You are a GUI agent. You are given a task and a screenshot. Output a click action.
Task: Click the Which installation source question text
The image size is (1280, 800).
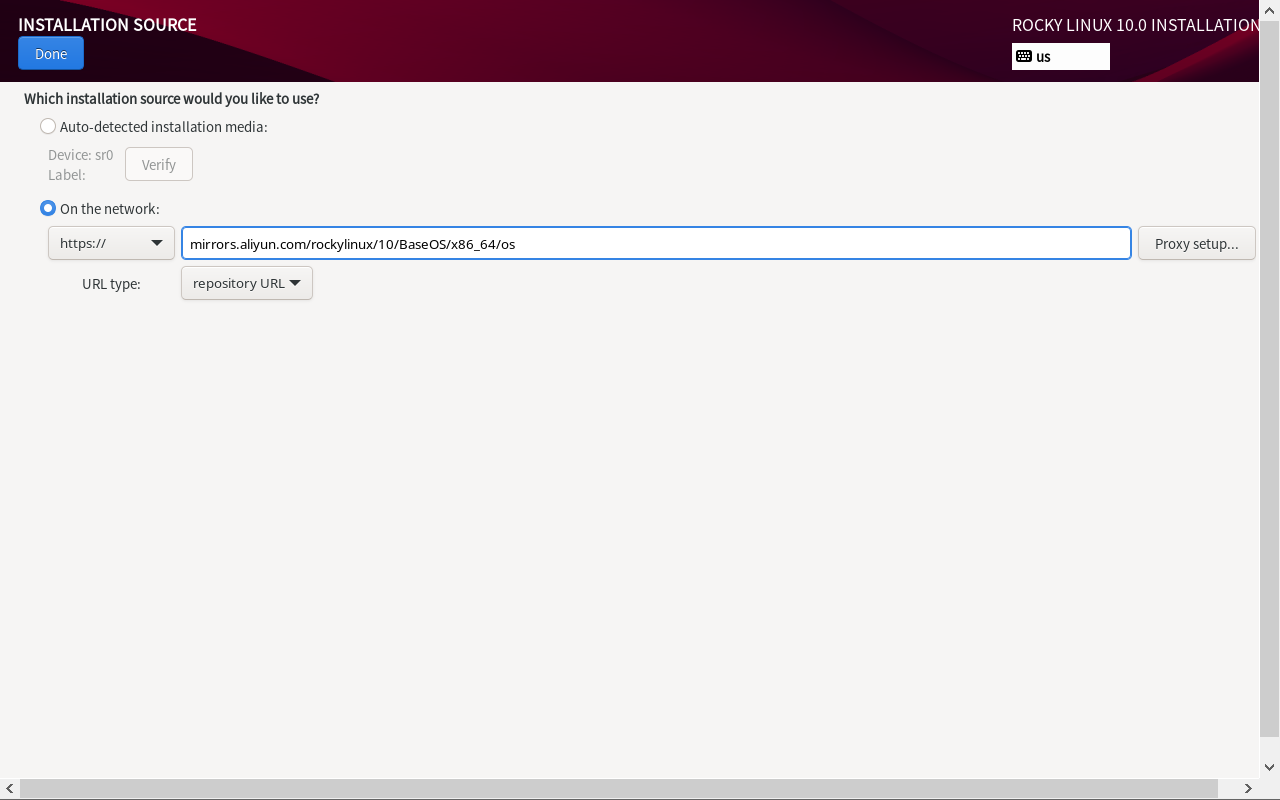172,99
